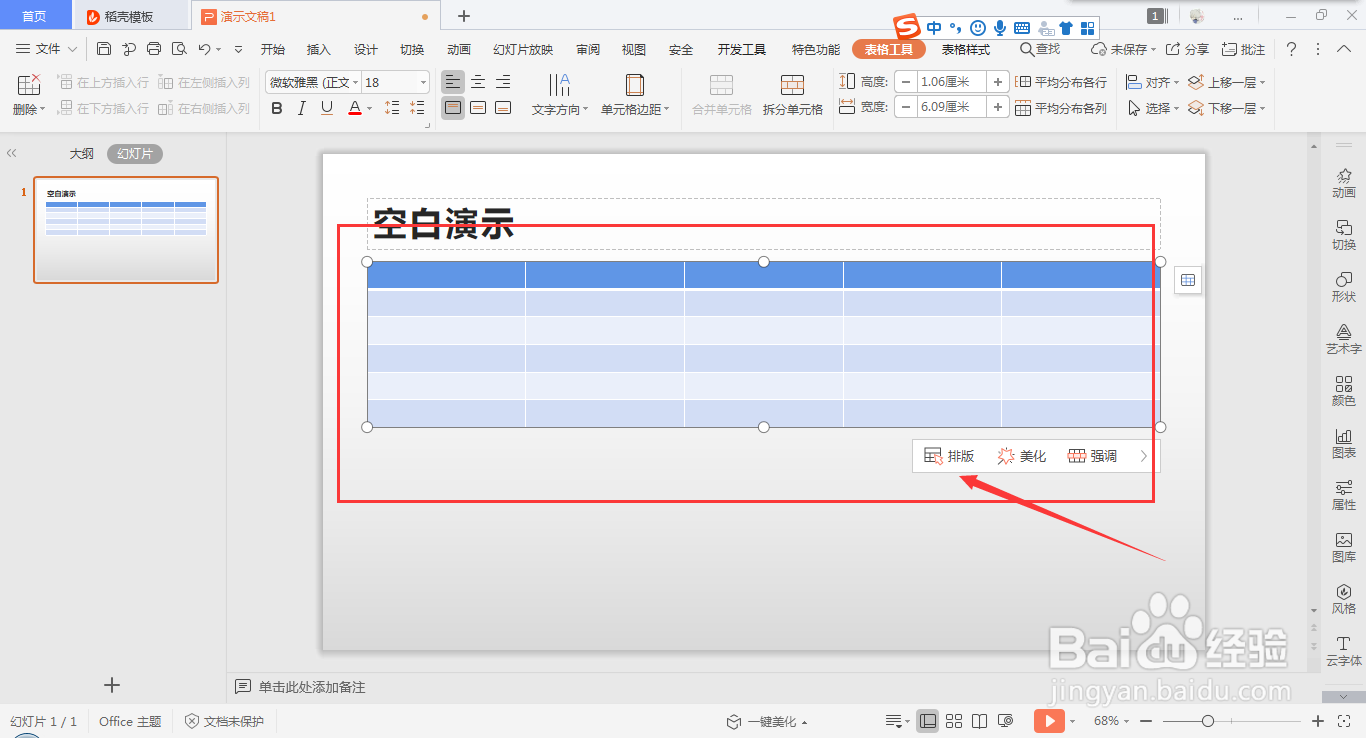The image size is (1366, 738).
Task: Select slide 1 thumbnail in left panel
Action: click(126, 230)
